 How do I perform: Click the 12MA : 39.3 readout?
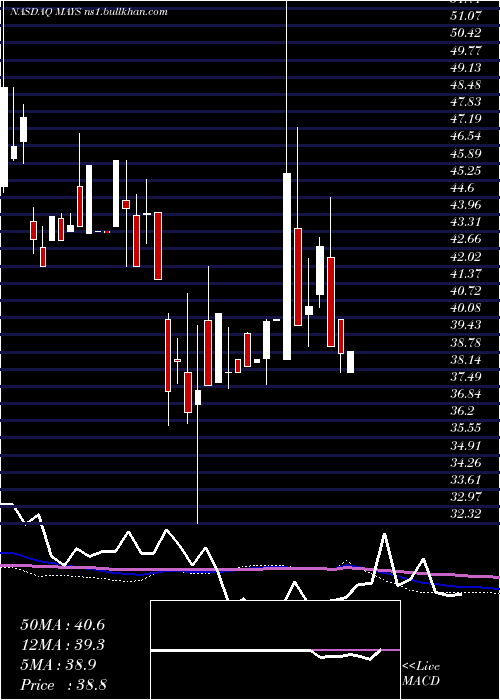point(63,645)
